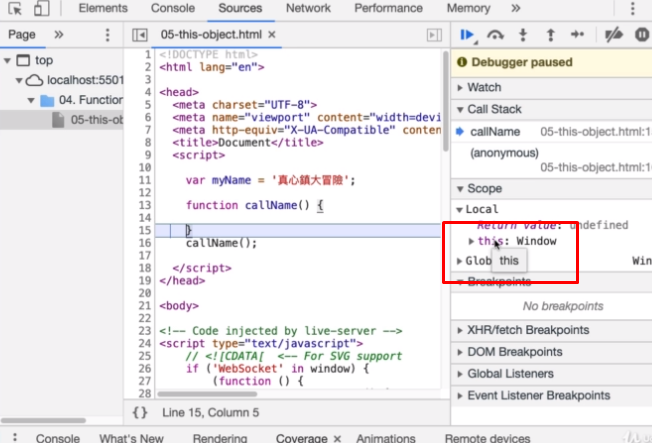Select the Page navigator tab

(x=22, y=35)
